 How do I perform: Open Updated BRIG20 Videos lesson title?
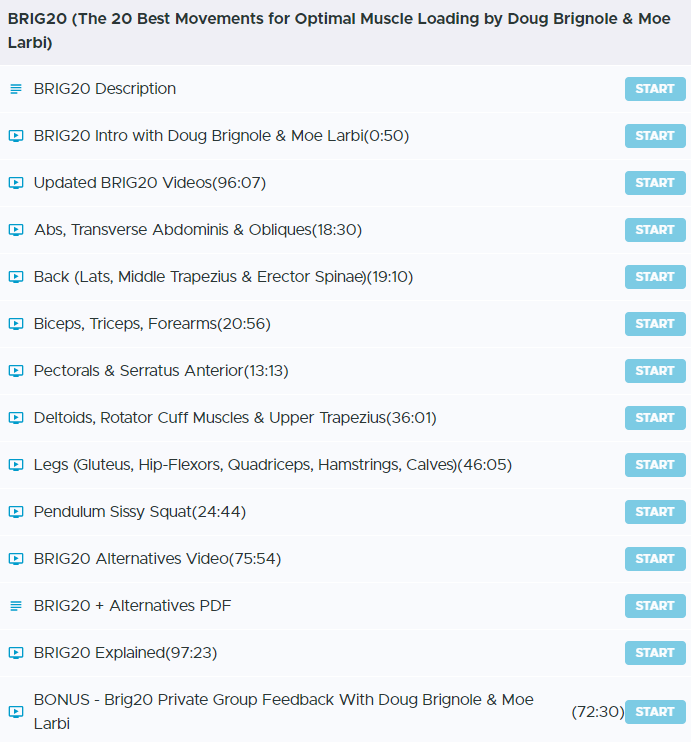point(149,183)
